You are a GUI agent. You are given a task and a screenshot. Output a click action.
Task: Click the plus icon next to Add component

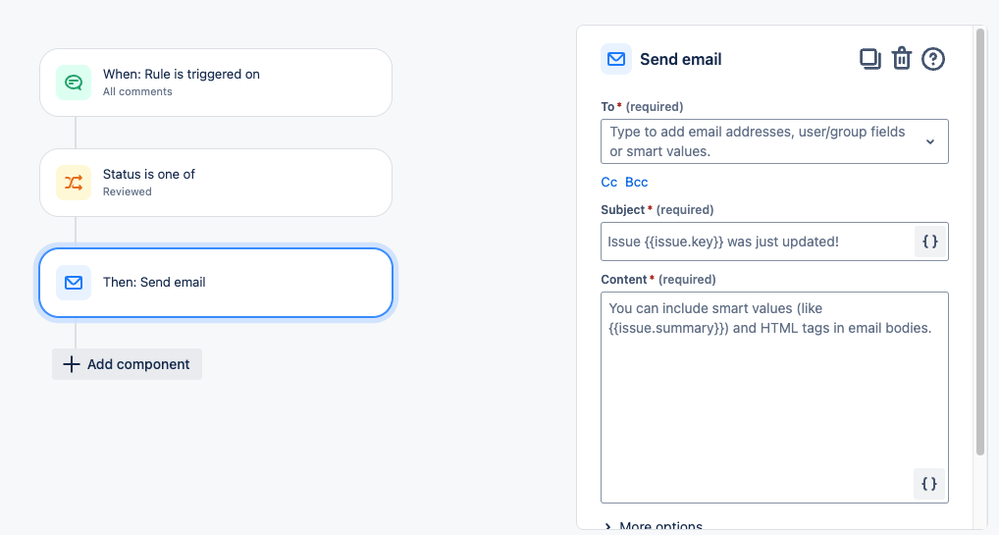(x=71, y=364)
